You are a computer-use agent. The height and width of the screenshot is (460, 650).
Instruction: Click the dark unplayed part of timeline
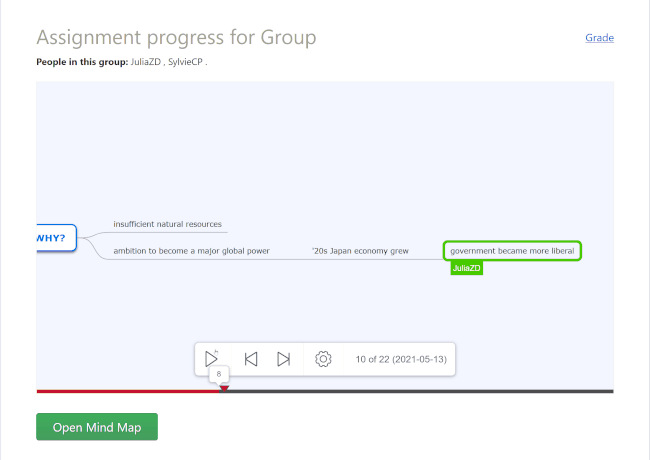[x=420, y=391]
